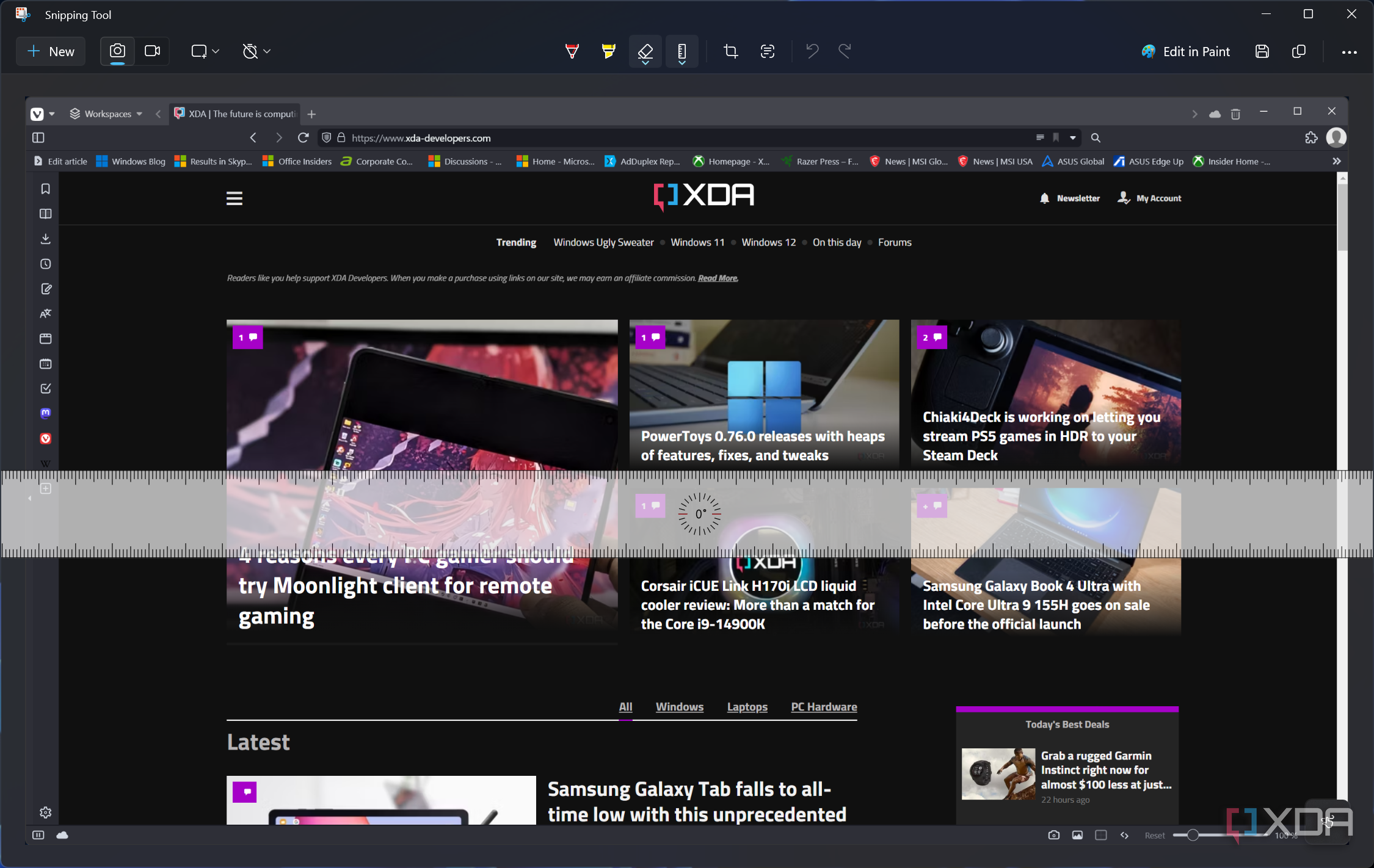The width and height of the screenshot is (1374, 868).
Task: Click the bookmark page icon in address bar
Action: (1056, 138)
